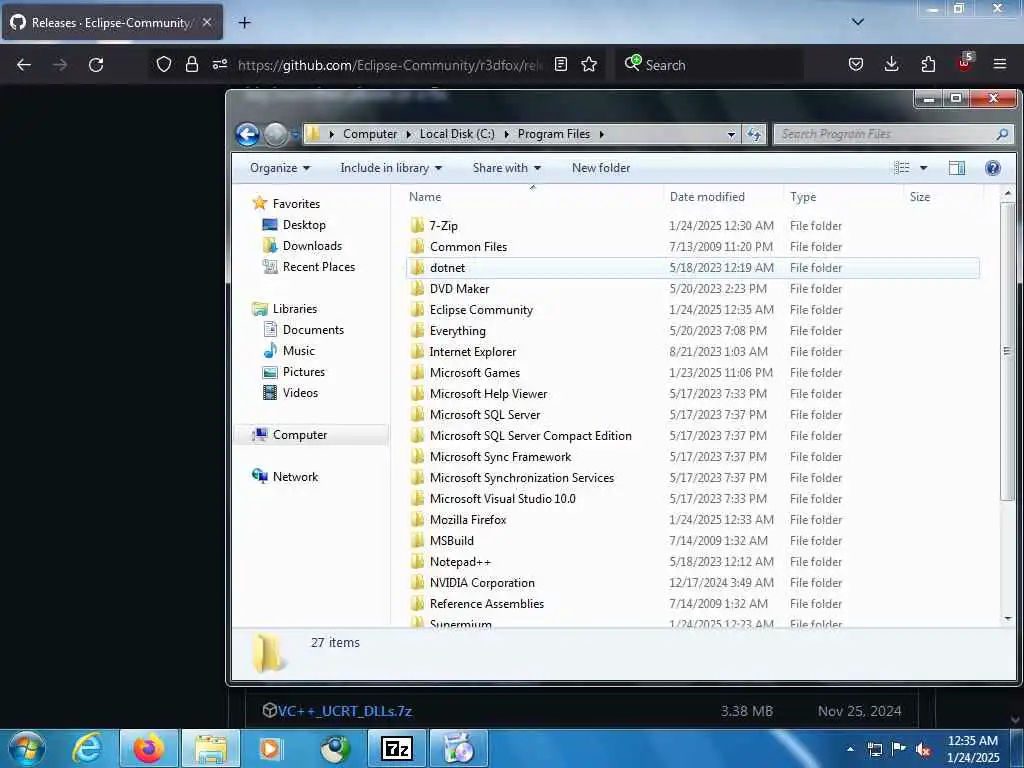Select Desktop in Favorites
1024x768 pixels.
(294, 225)
